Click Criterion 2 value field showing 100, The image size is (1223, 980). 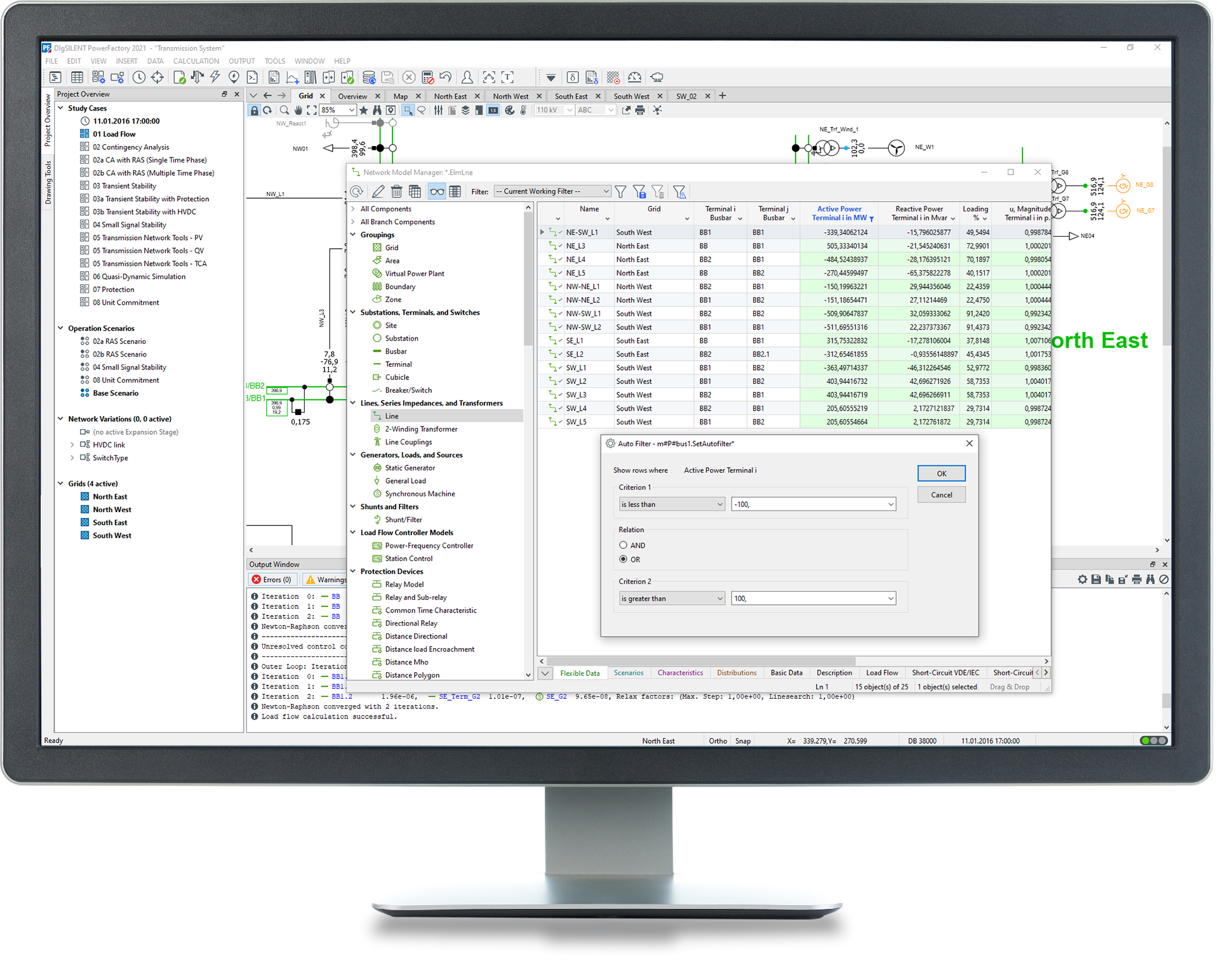[814, 599]
